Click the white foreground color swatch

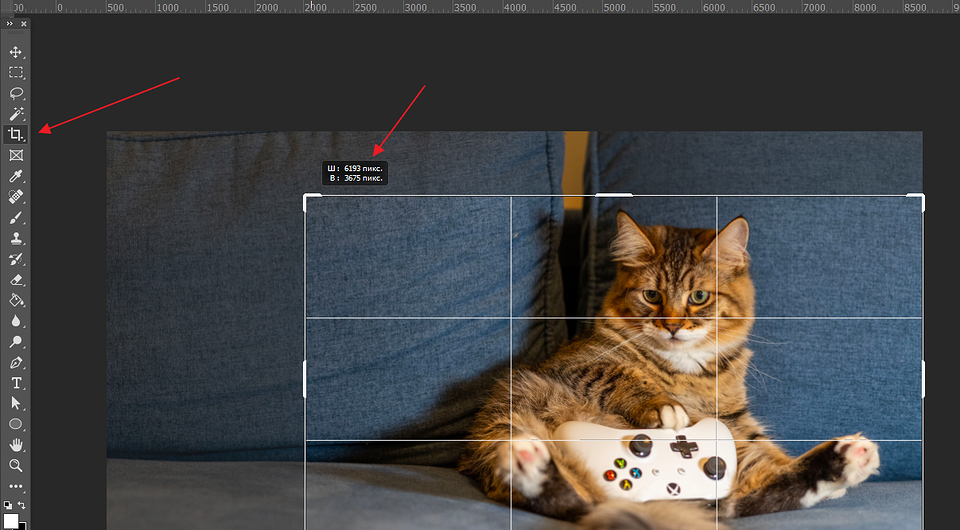coord(12,522)
